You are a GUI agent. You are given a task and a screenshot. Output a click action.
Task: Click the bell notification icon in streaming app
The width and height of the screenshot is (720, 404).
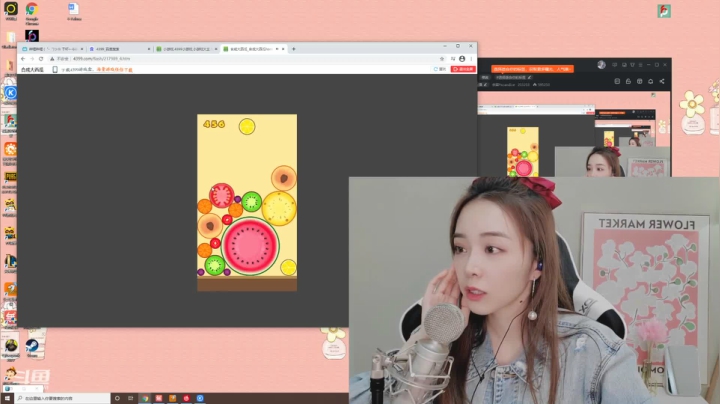pos(651,81)
